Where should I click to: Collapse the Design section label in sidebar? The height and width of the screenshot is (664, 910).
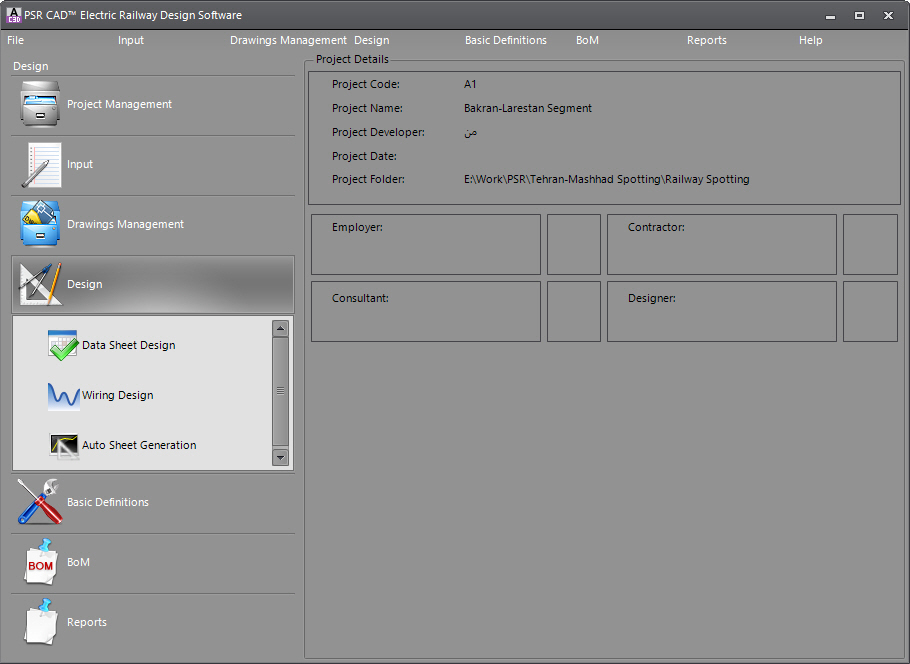pos(84,284)
